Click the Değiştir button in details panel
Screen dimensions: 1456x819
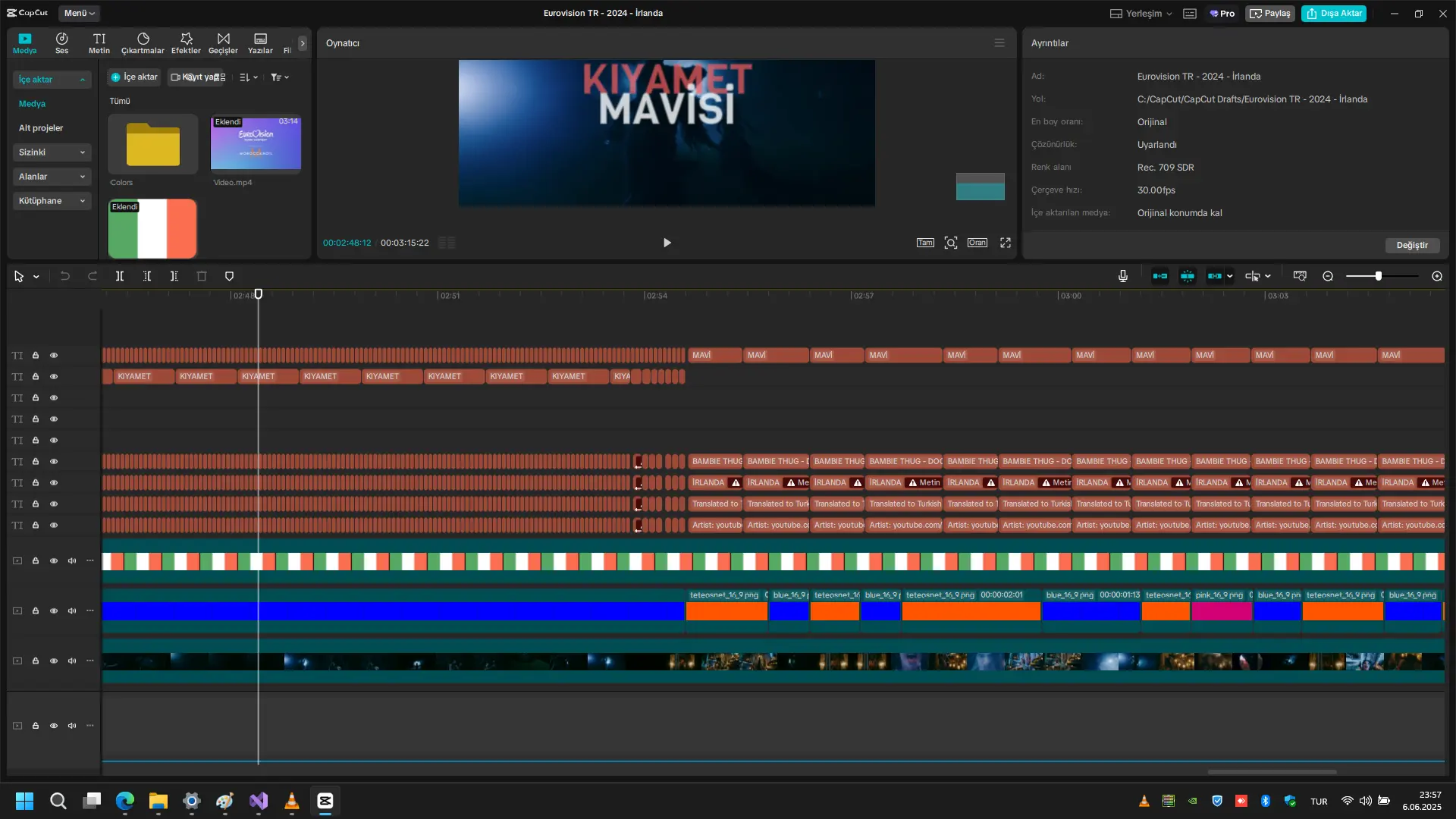1412,246
